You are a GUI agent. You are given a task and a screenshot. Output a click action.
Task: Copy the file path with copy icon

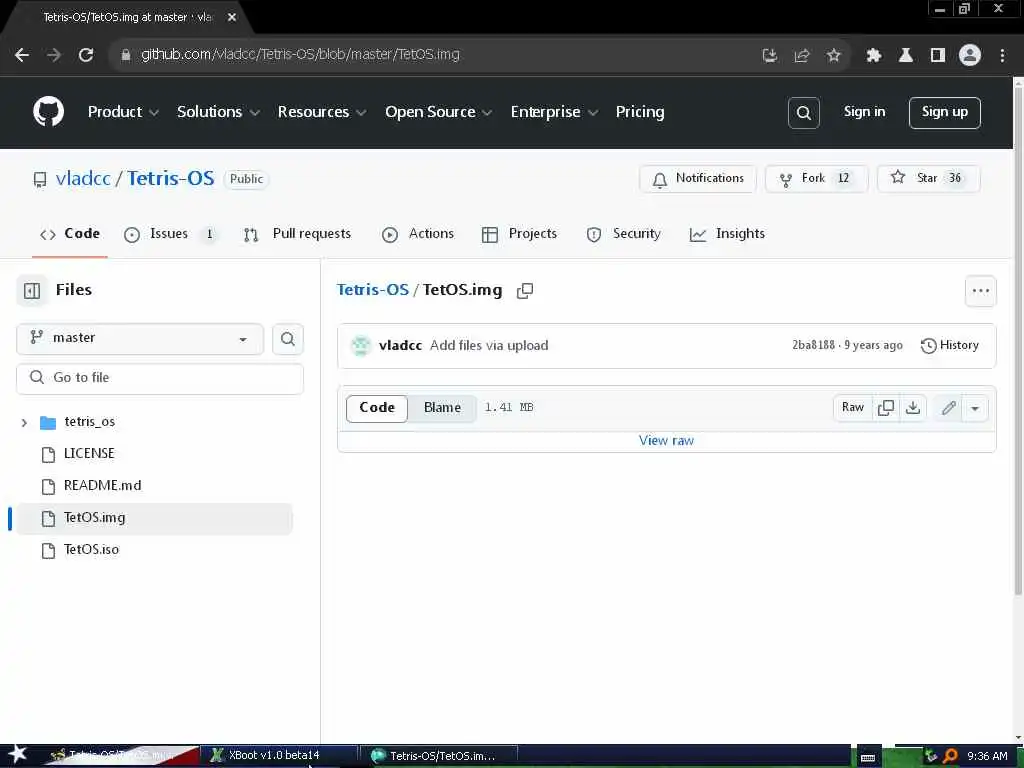click(x=524, y=291)
